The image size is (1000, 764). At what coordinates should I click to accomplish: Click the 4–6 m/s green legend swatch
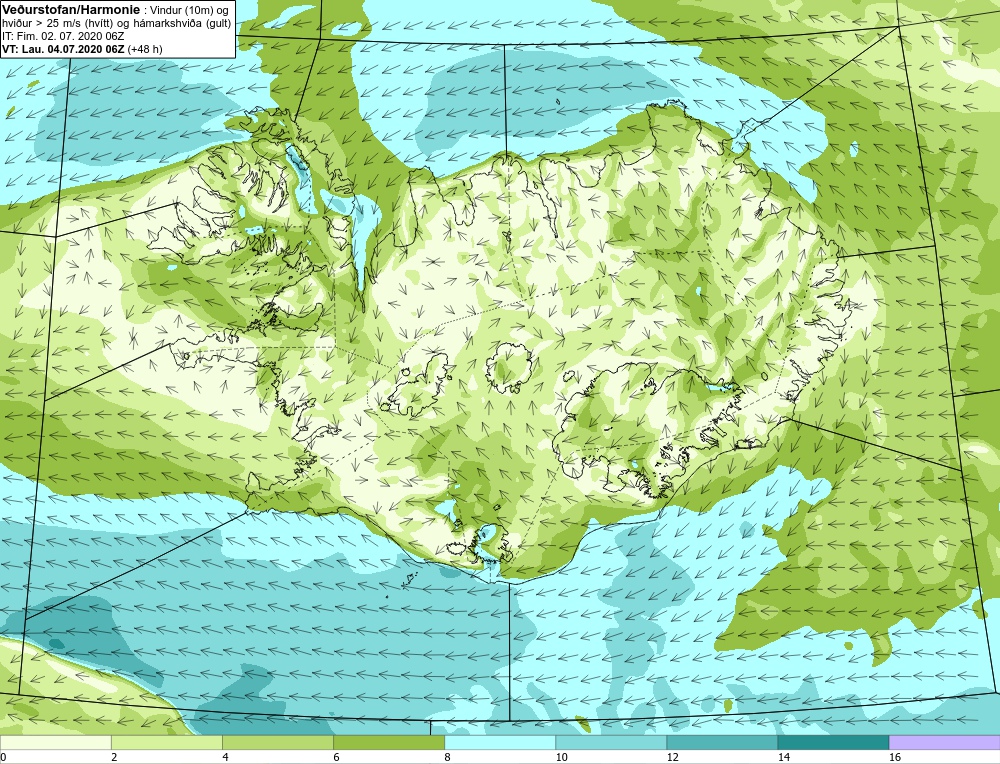(x=277, y=742)
